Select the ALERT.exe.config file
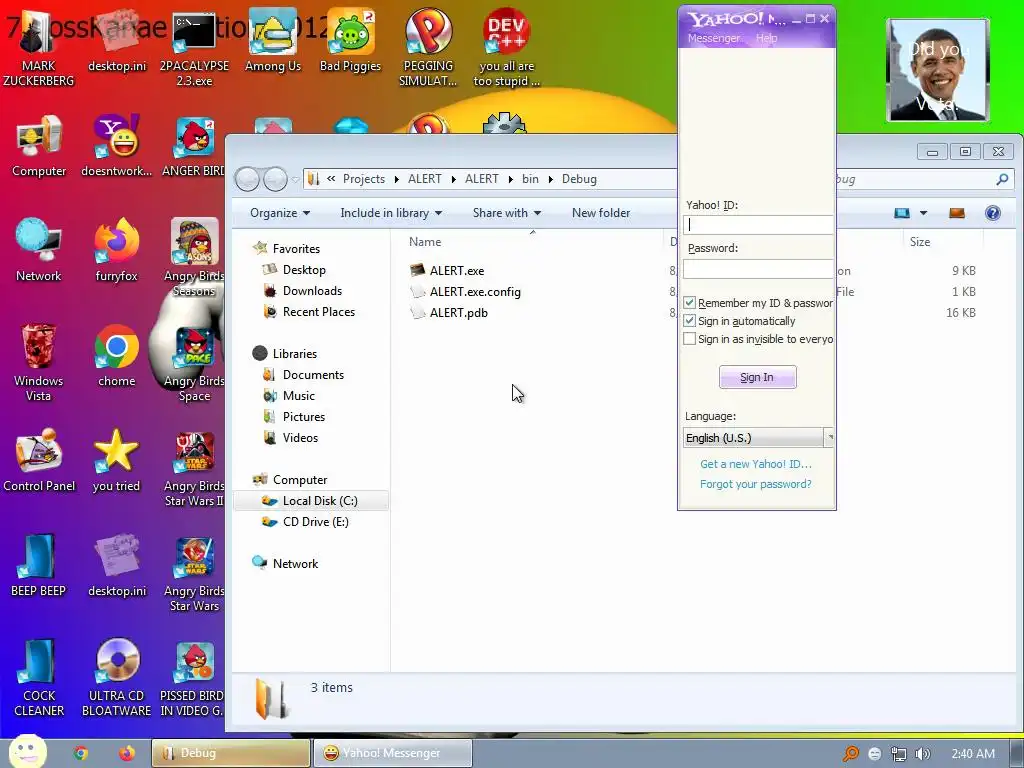 (466, 291)
